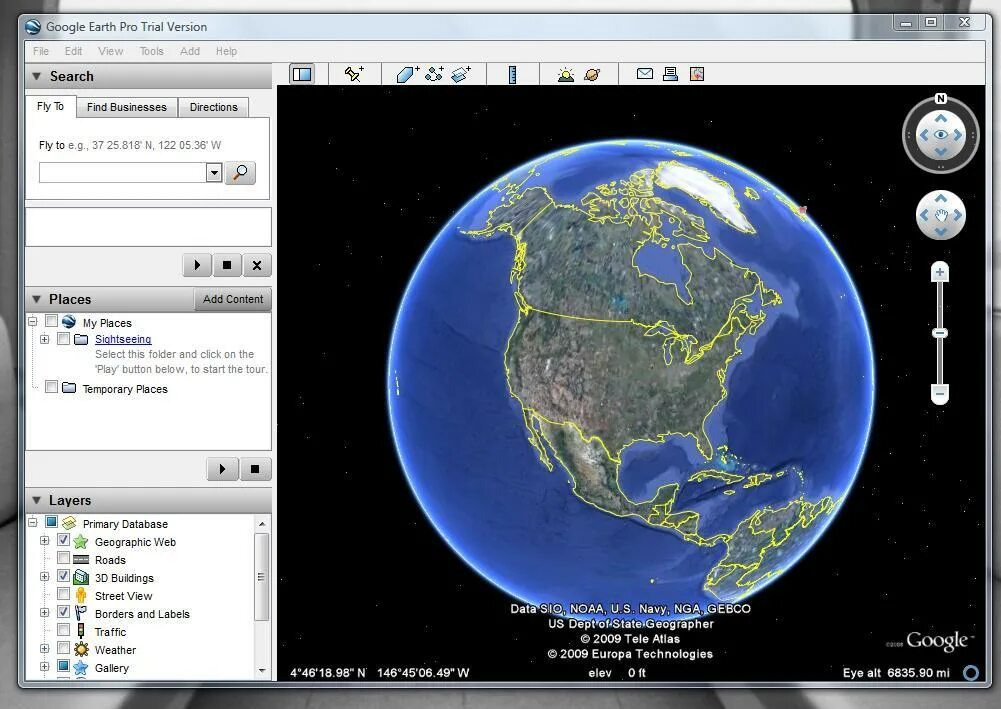Viewport: 1001px width, 709px height.
Task: Click the Print icon in toolbar
Action: pos(670,74)
